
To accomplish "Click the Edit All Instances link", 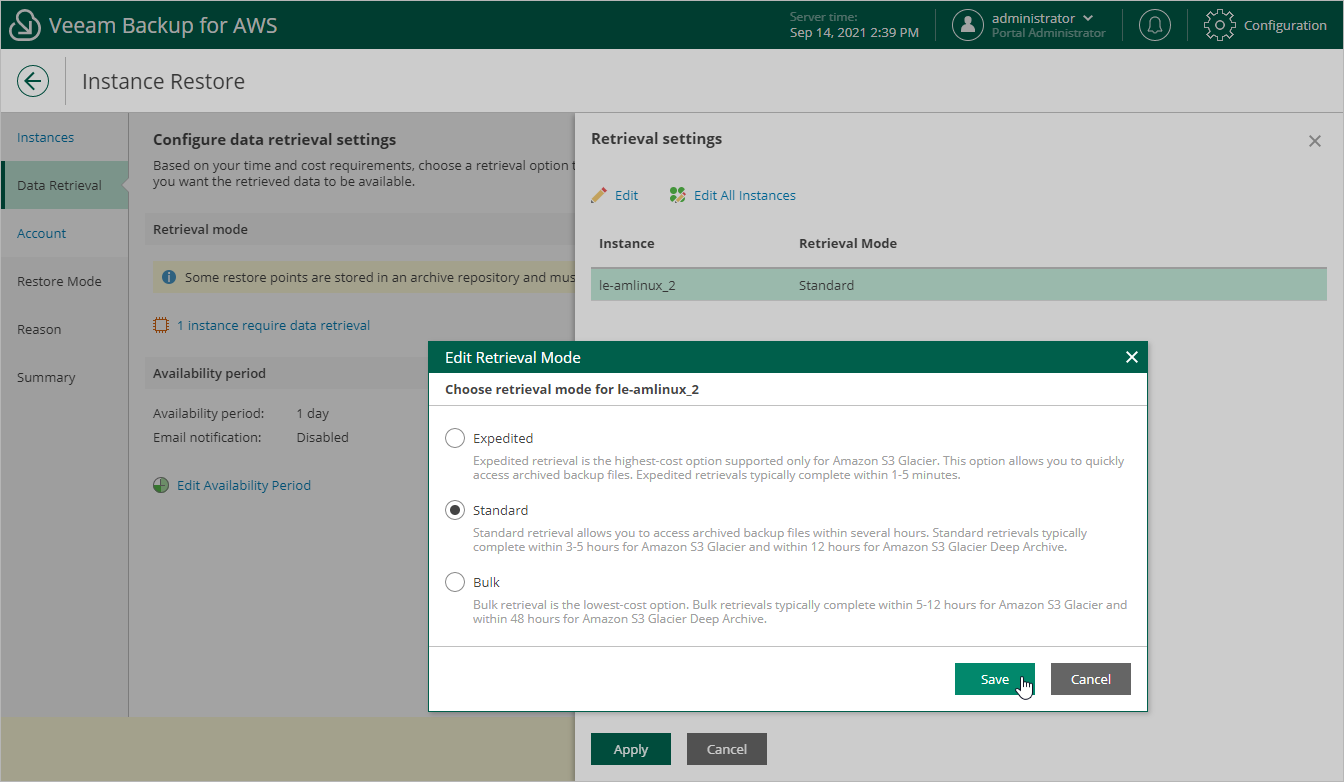I will point(745,195).
